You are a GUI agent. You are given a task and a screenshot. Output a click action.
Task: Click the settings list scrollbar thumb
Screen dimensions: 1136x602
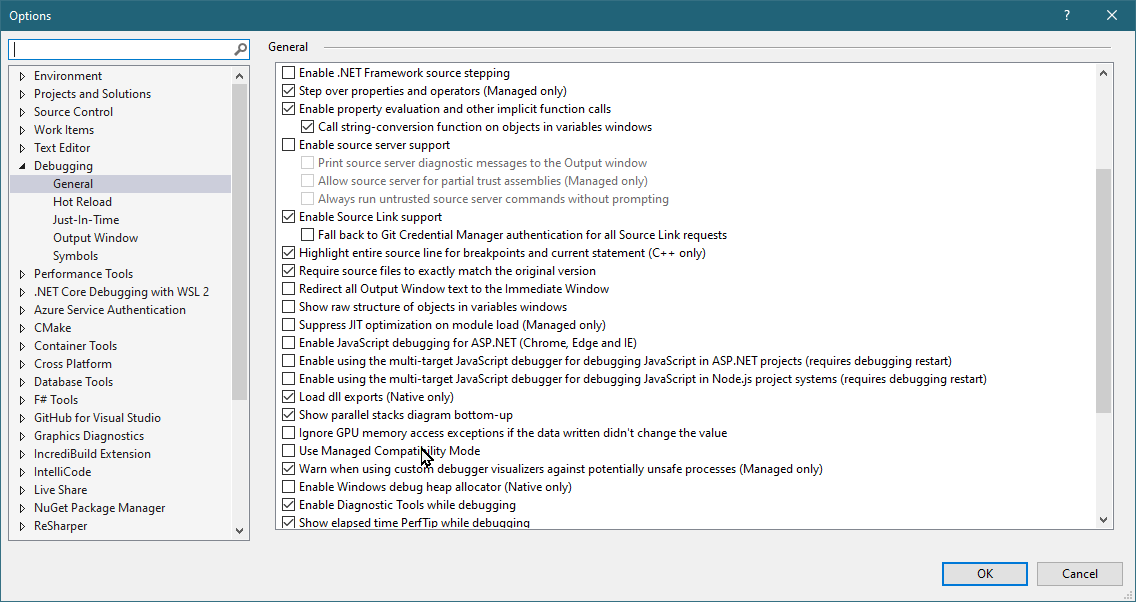(1103, 290)
